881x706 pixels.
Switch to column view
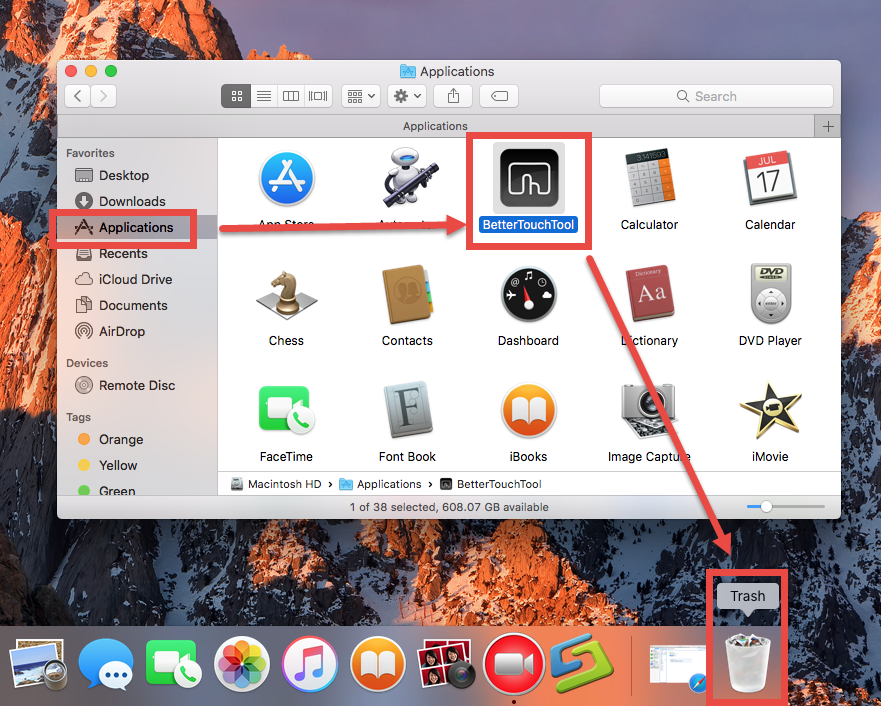[290, 96]
